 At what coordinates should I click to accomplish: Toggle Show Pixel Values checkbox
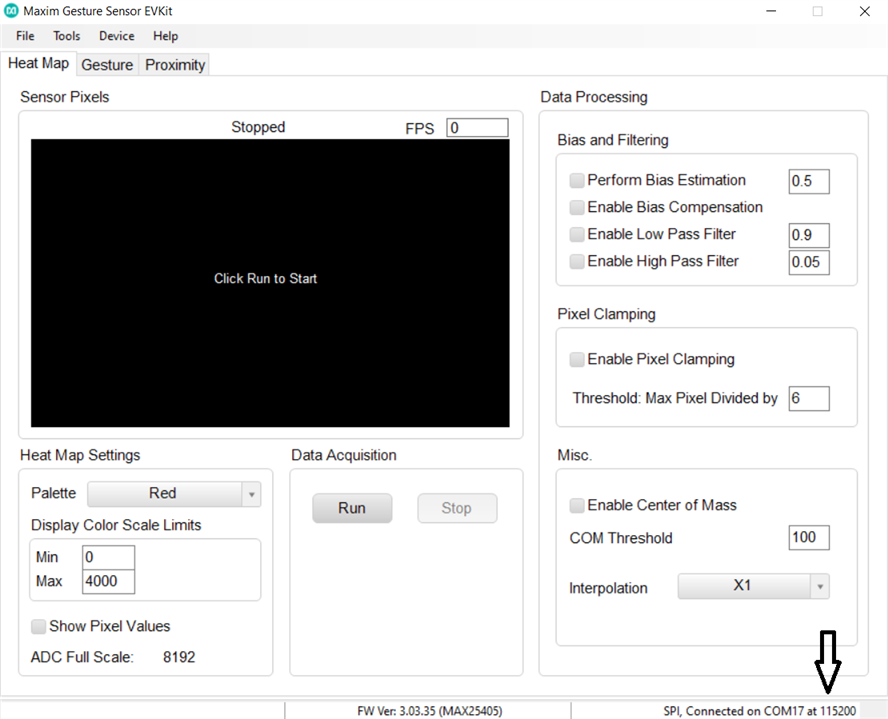click(x=39, y=627)
